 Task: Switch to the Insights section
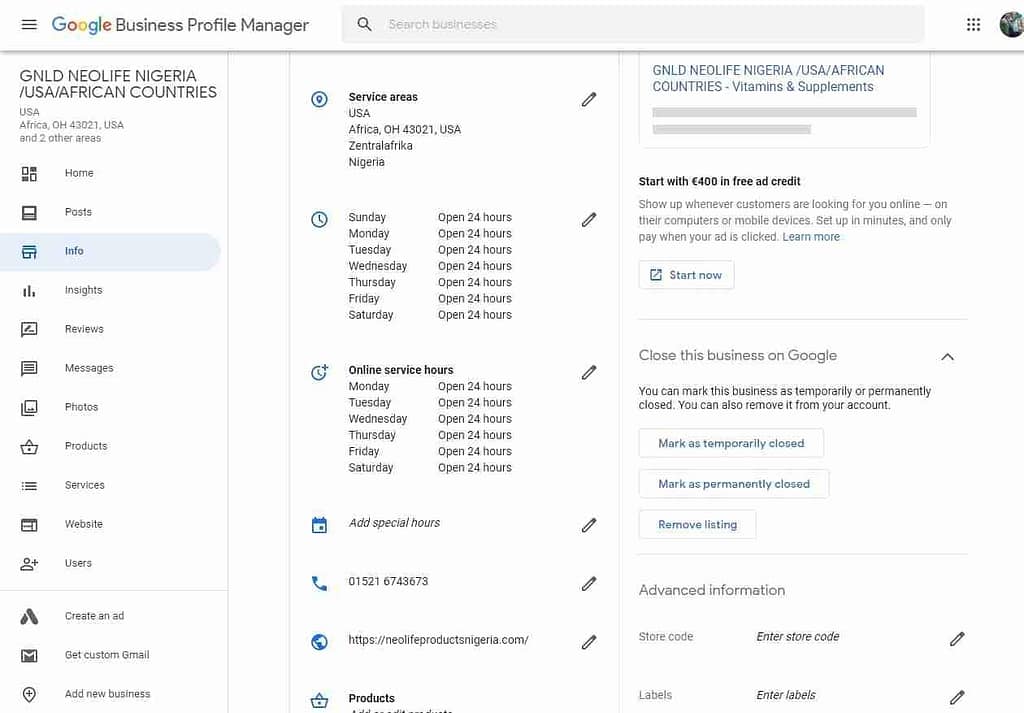(83, 290)
